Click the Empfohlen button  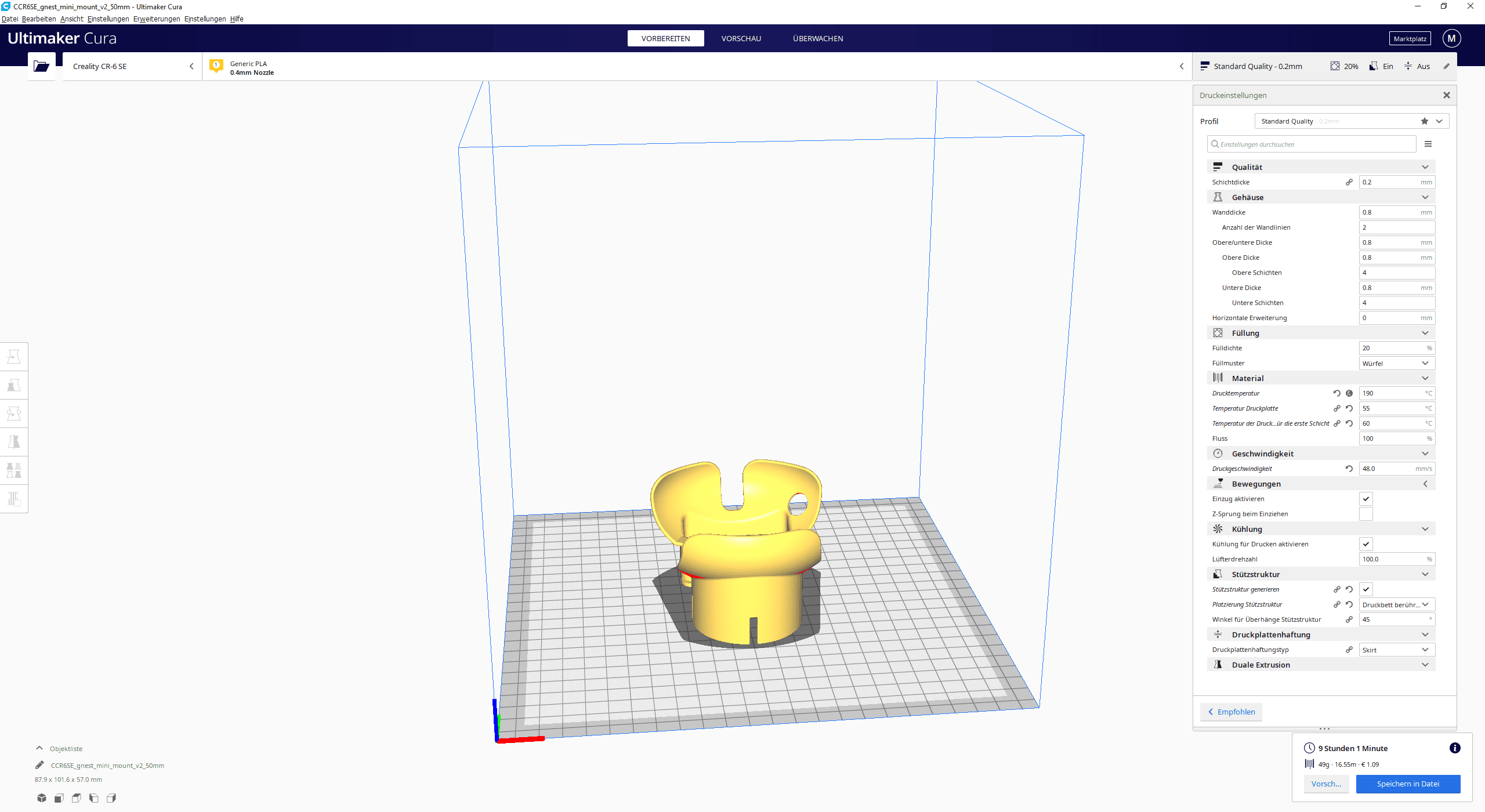click(x=1231, y=712)
